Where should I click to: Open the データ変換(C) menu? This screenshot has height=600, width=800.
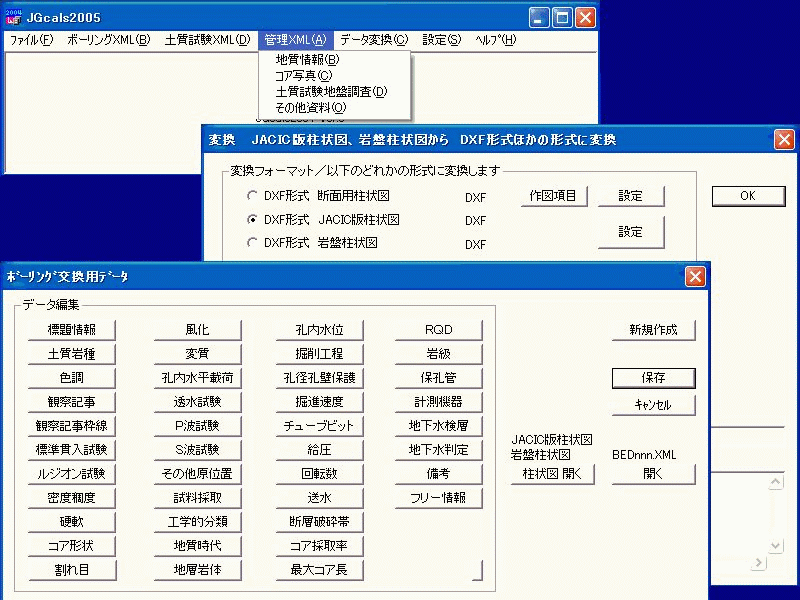[x=373, y=40]
